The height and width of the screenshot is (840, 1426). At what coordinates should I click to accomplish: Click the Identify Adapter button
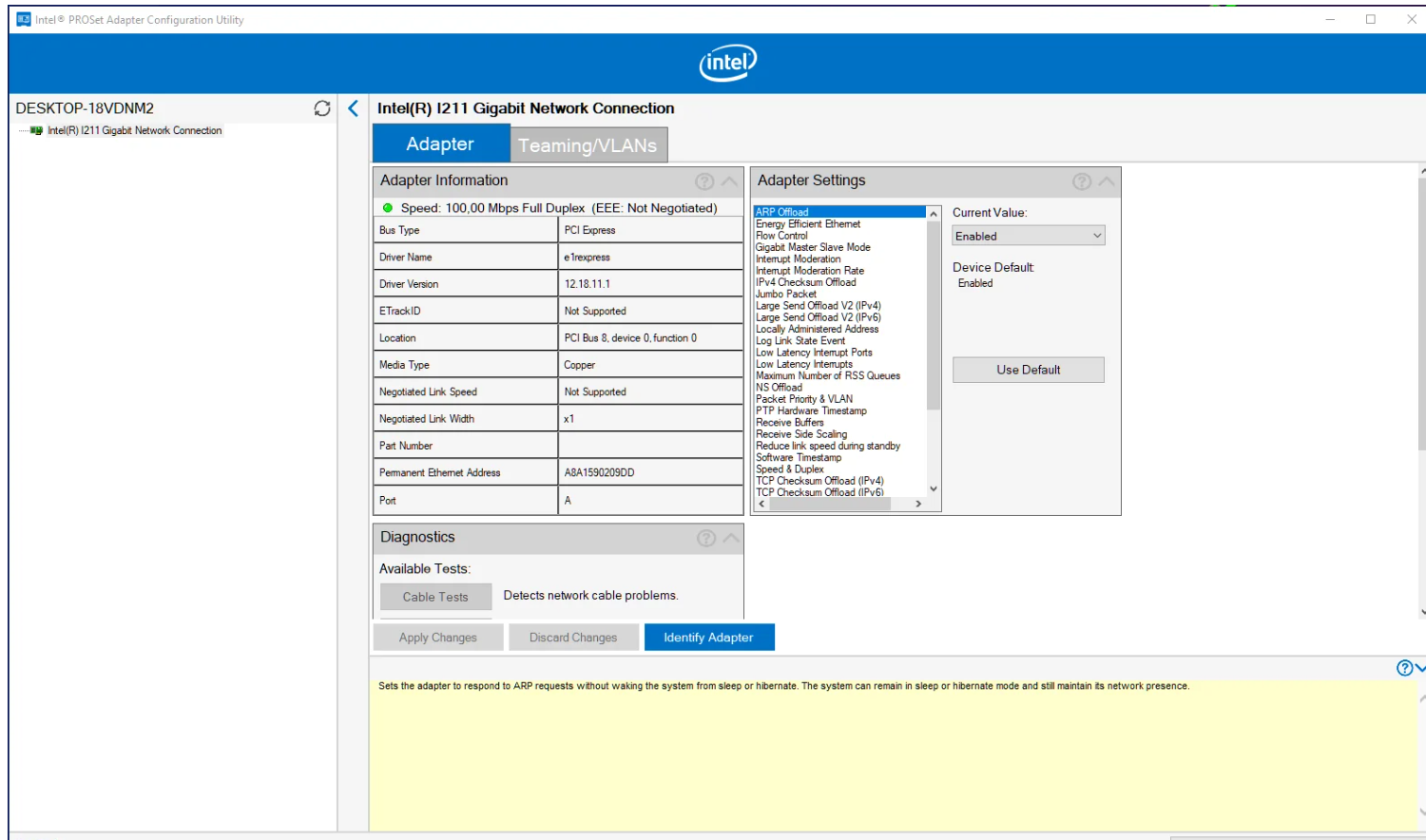coord(709,638)
